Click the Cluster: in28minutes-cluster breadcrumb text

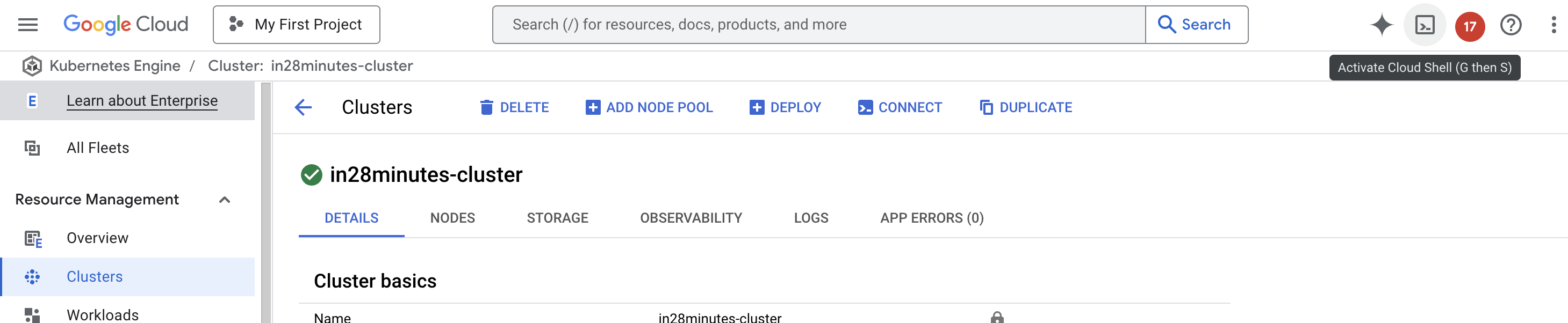(x=311, y=65)
